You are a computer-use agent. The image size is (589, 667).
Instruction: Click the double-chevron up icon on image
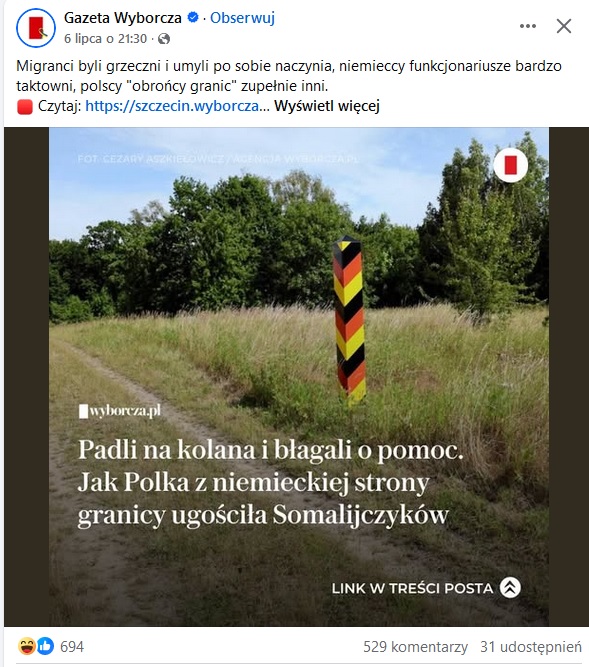click(510, 588)
